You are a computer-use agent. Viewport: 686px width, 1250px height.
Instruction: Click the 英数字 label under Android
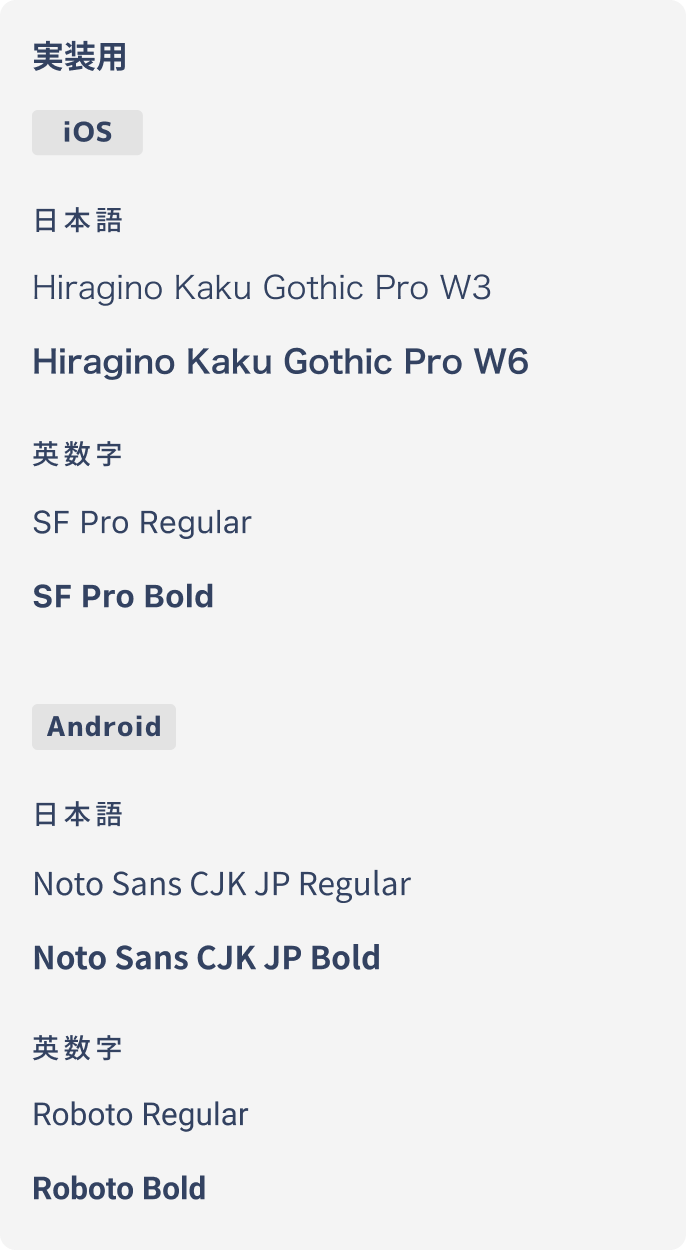coord(77,1049)
